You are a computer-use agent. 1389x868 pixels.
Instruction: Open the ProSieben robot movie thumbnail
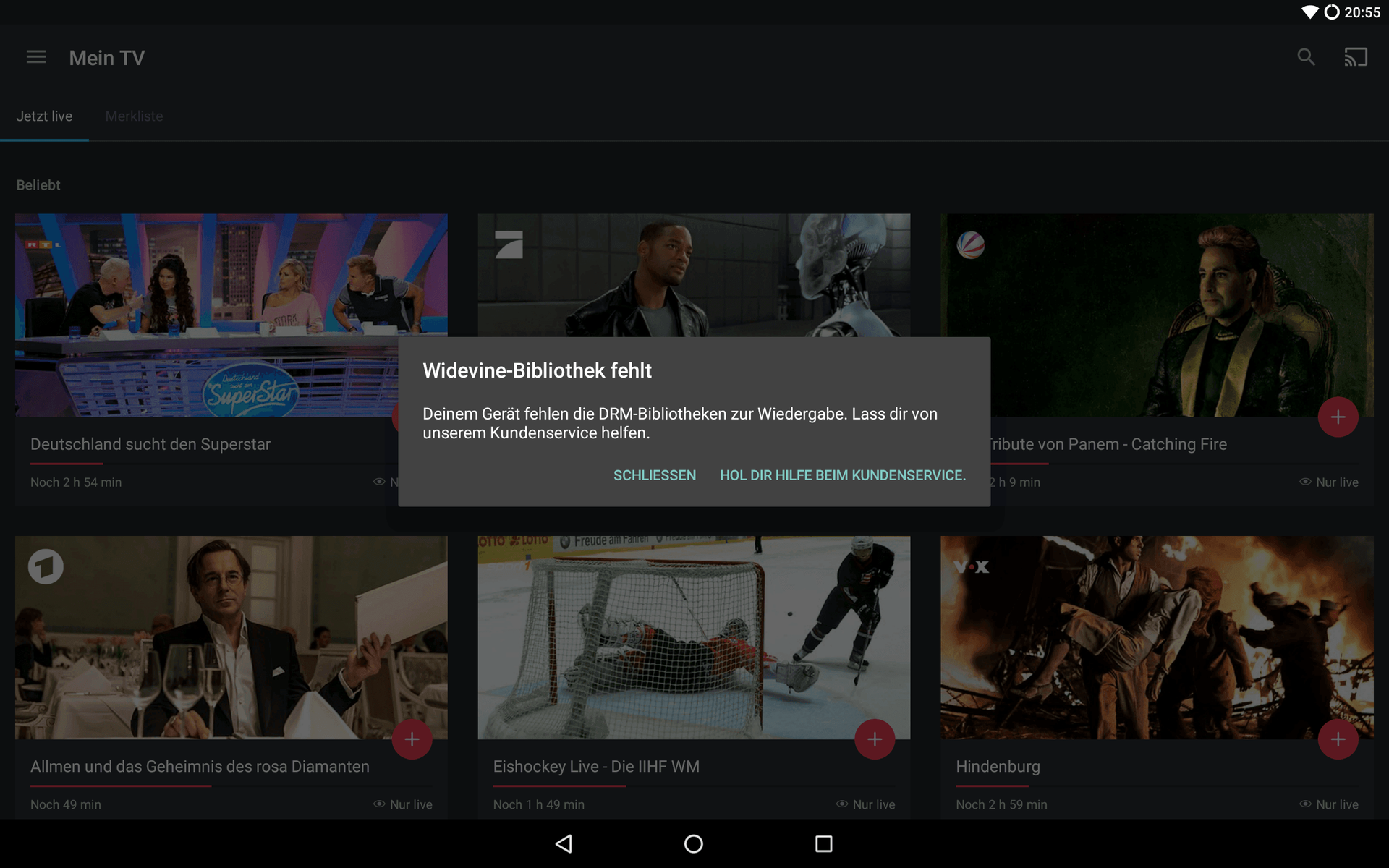pos(694,275)
